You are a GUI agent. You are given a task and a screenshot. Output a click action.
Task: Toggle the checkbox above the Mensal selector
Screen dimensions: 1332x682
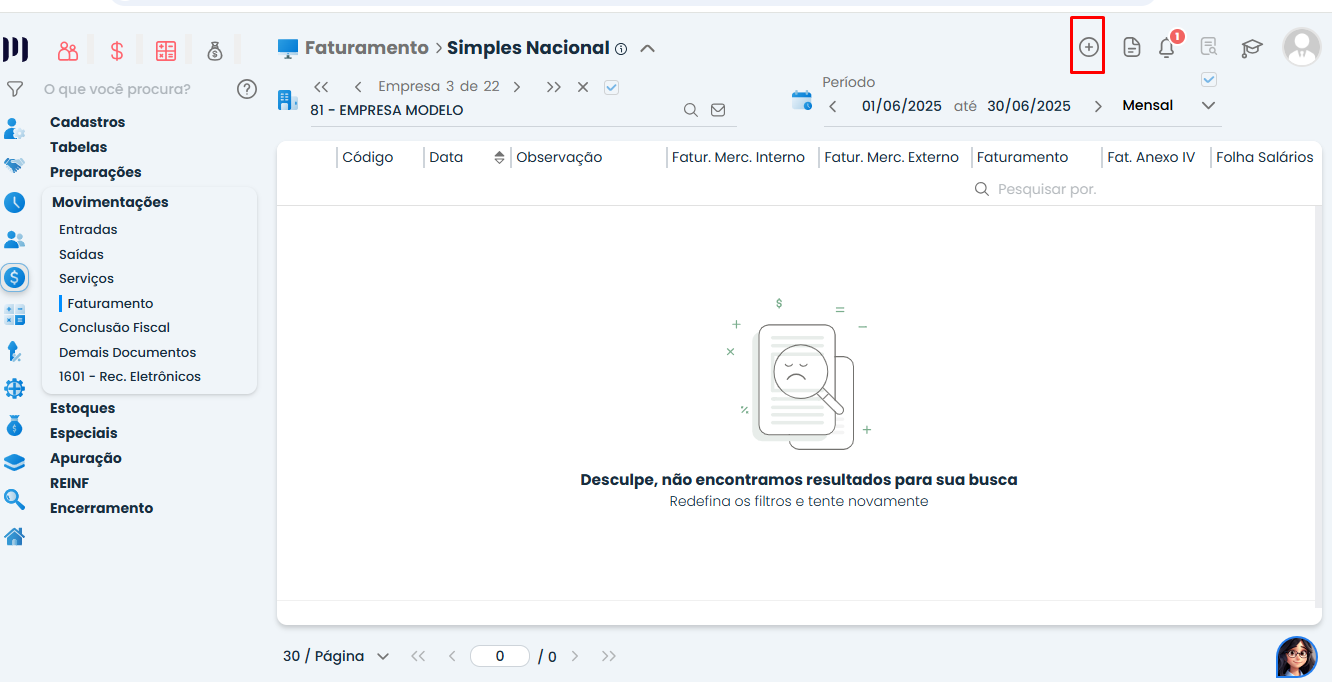tap(1208, 80)
